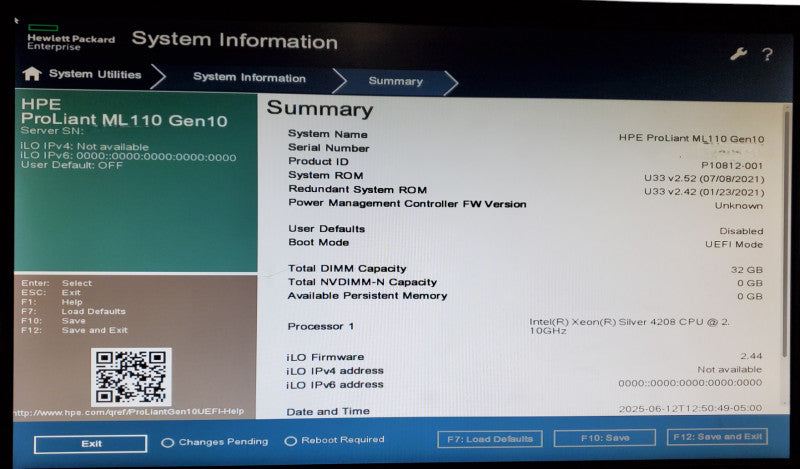The width and height of the screenshot is (800, 469).
Task: Click F7: Load Defaults button
Action: (490, 439)
